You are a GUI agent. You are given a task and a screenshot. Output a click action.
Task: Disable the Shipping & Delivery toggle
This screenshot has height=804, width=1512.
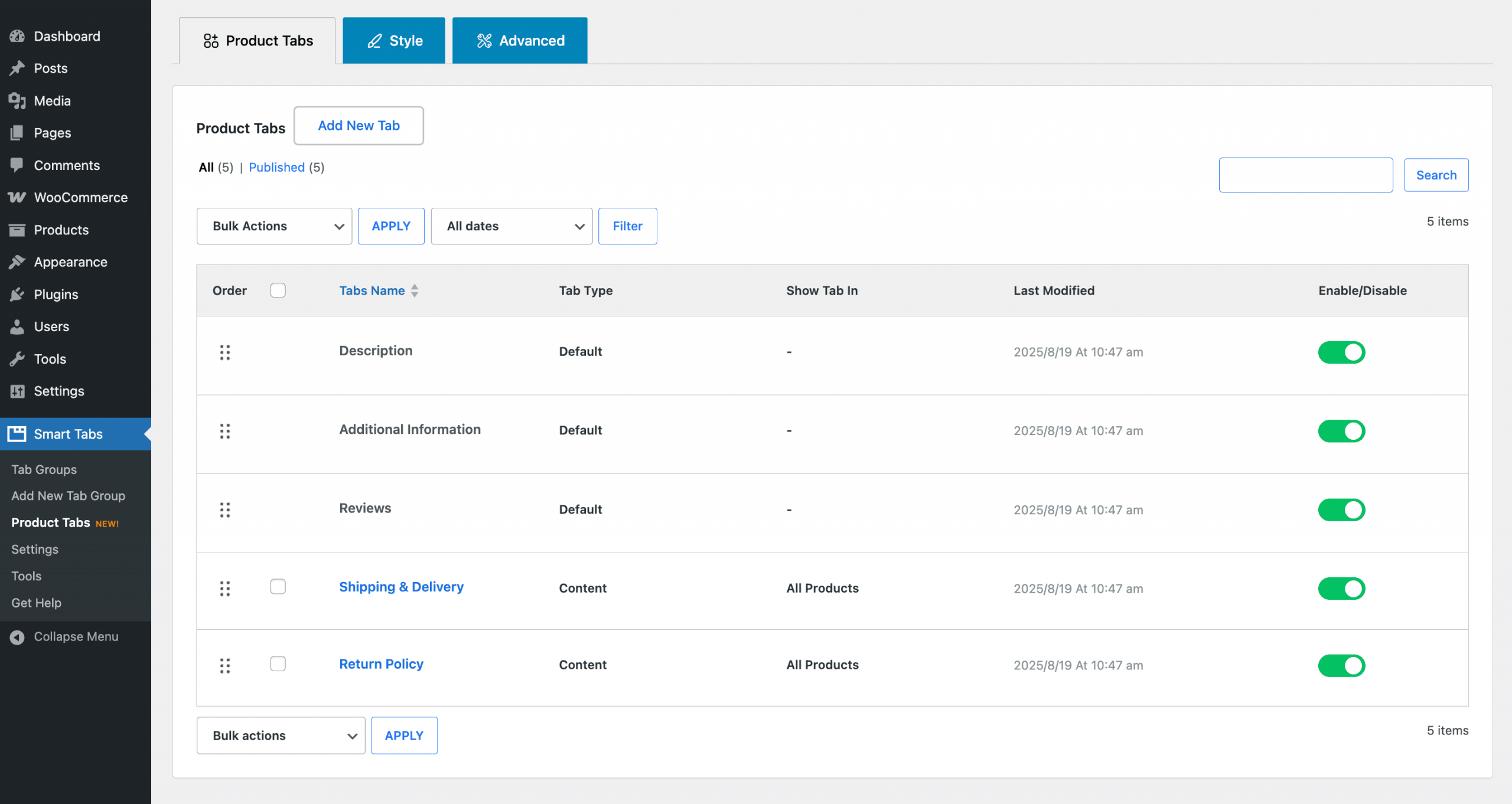[x=1341, y=589]
